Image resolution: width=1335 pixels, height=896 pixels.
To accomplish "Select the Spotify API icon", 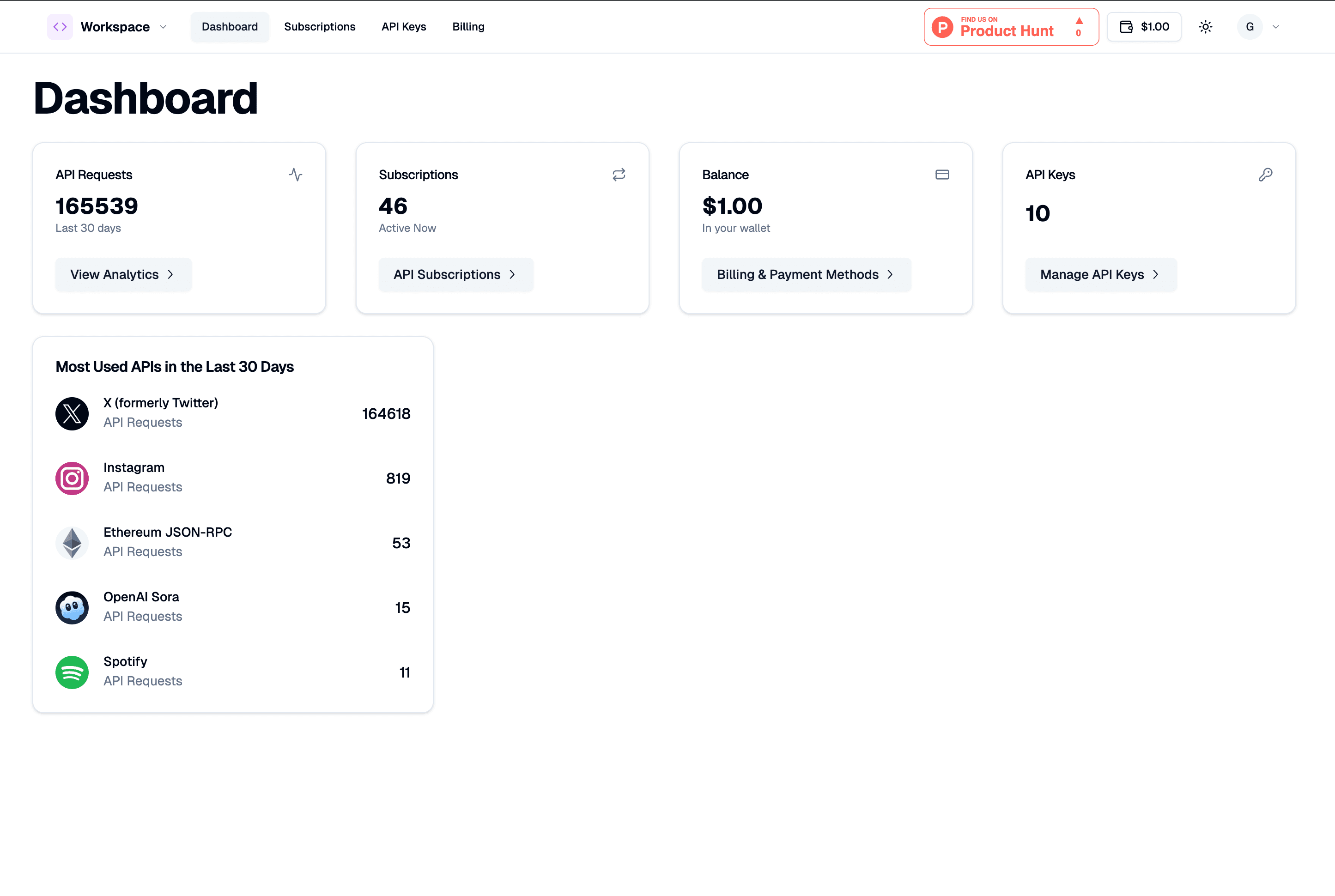I will tap(72, 672).
